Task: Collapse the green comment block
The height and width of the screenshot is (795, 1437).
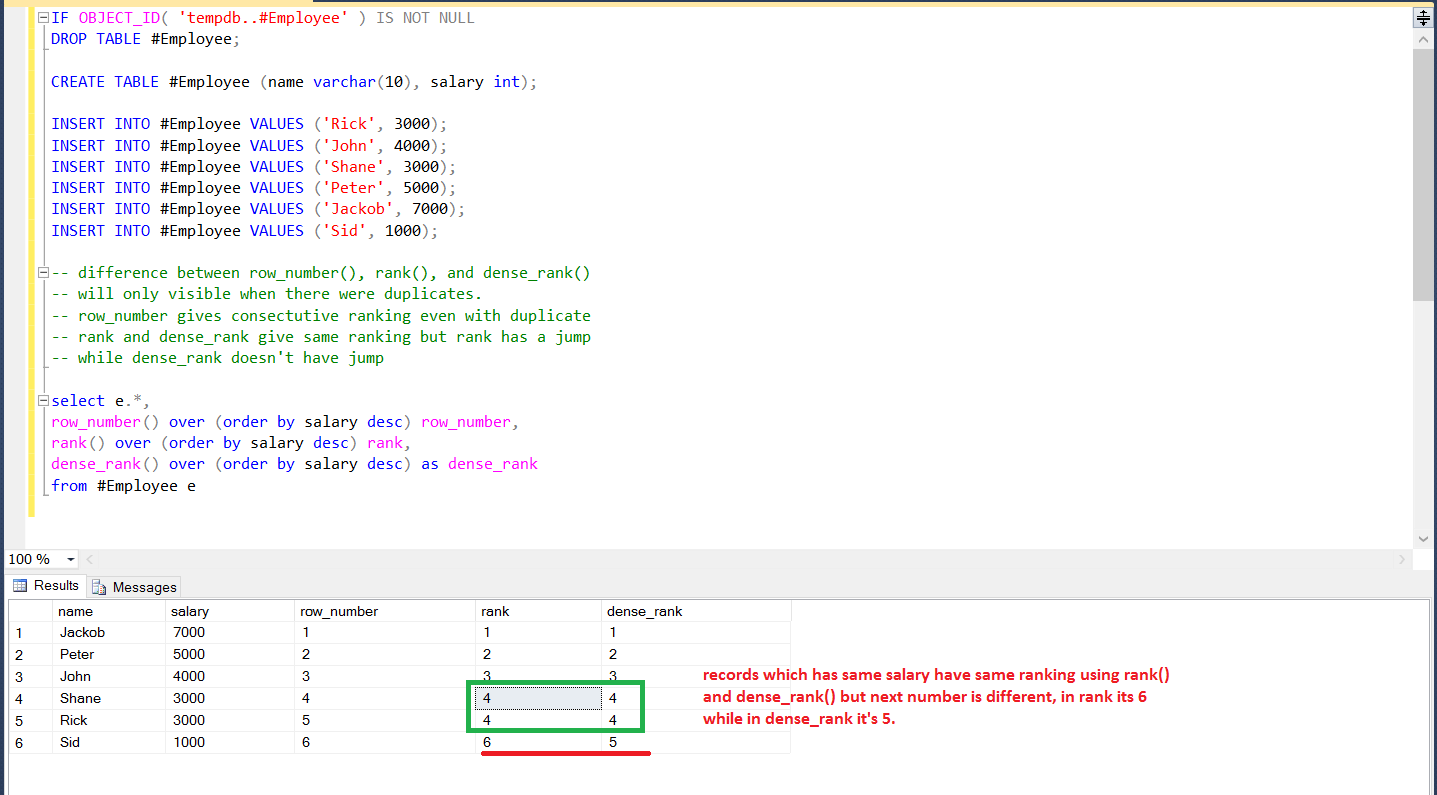Action: [42, 273]
